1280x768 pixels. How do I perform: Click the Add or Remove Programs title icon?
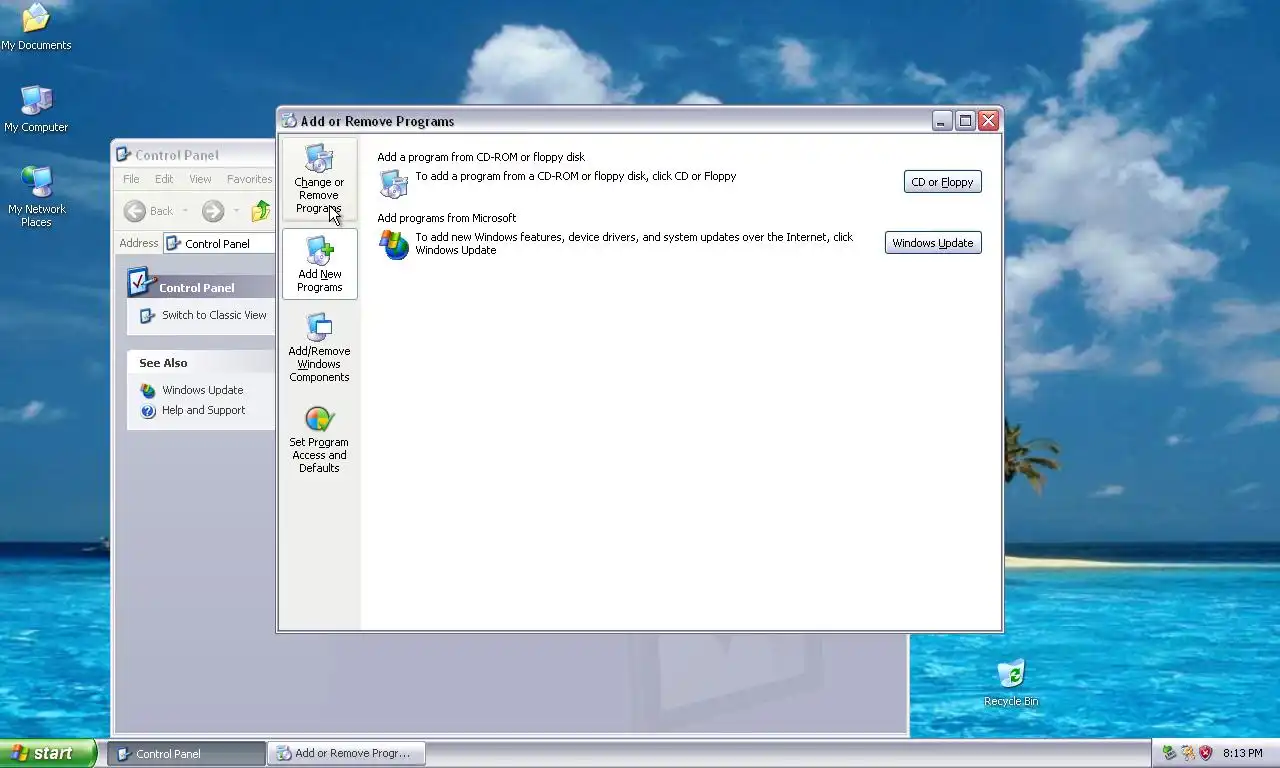point(289,121)
